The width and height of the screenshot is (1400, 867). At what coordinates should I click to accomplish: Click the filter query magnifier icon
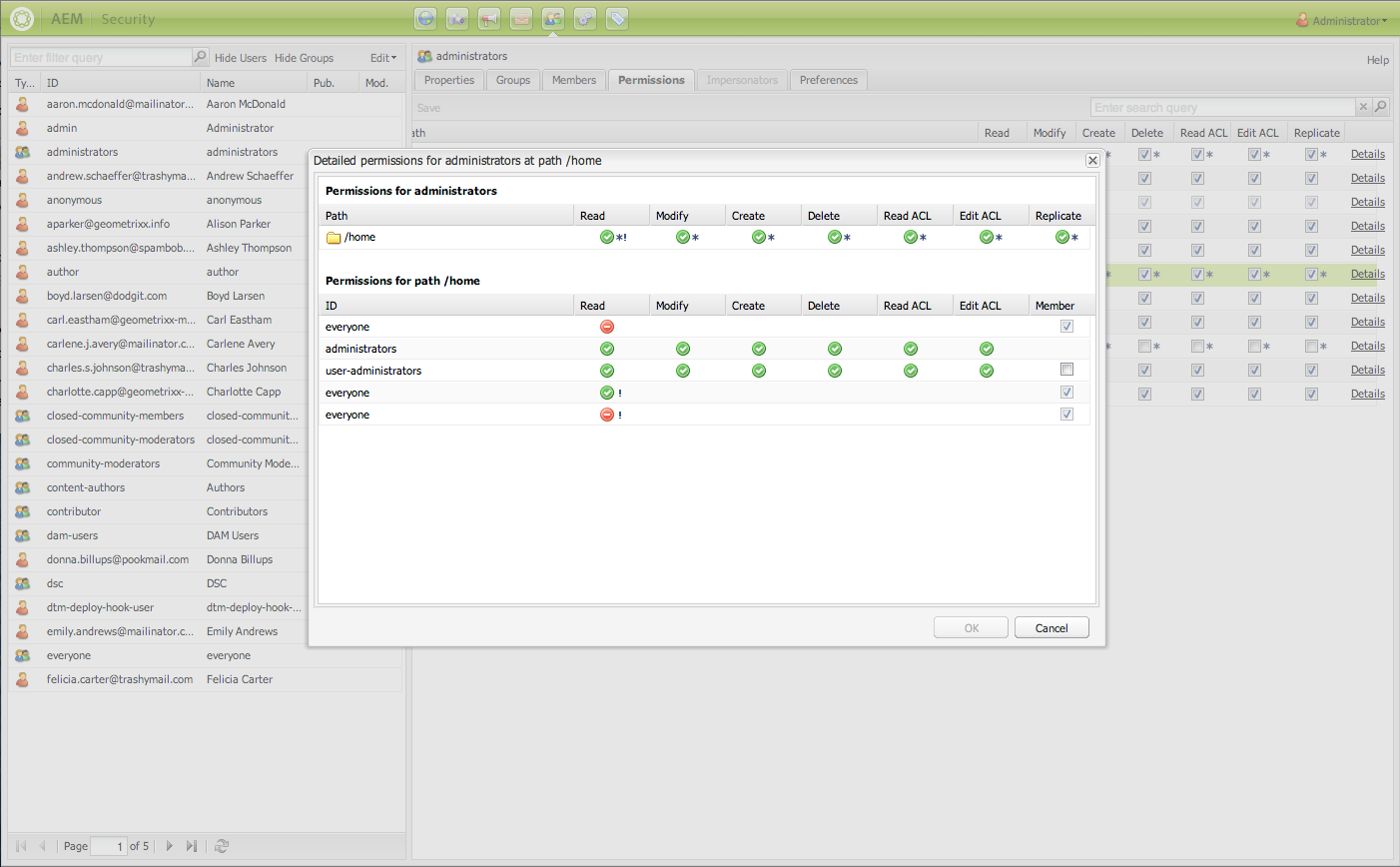pos(200,57)
